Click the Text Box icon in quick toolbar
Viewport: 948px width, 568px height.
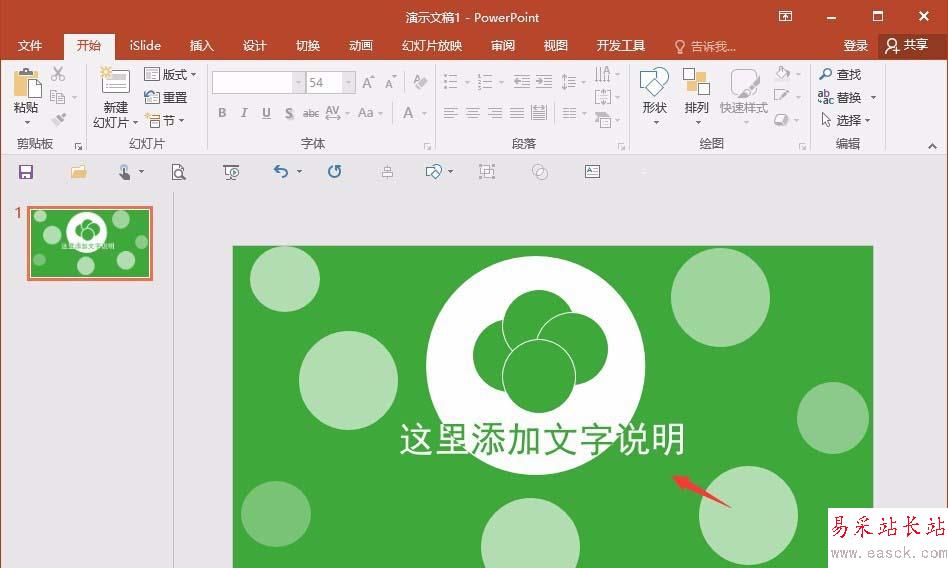[592, 172]
